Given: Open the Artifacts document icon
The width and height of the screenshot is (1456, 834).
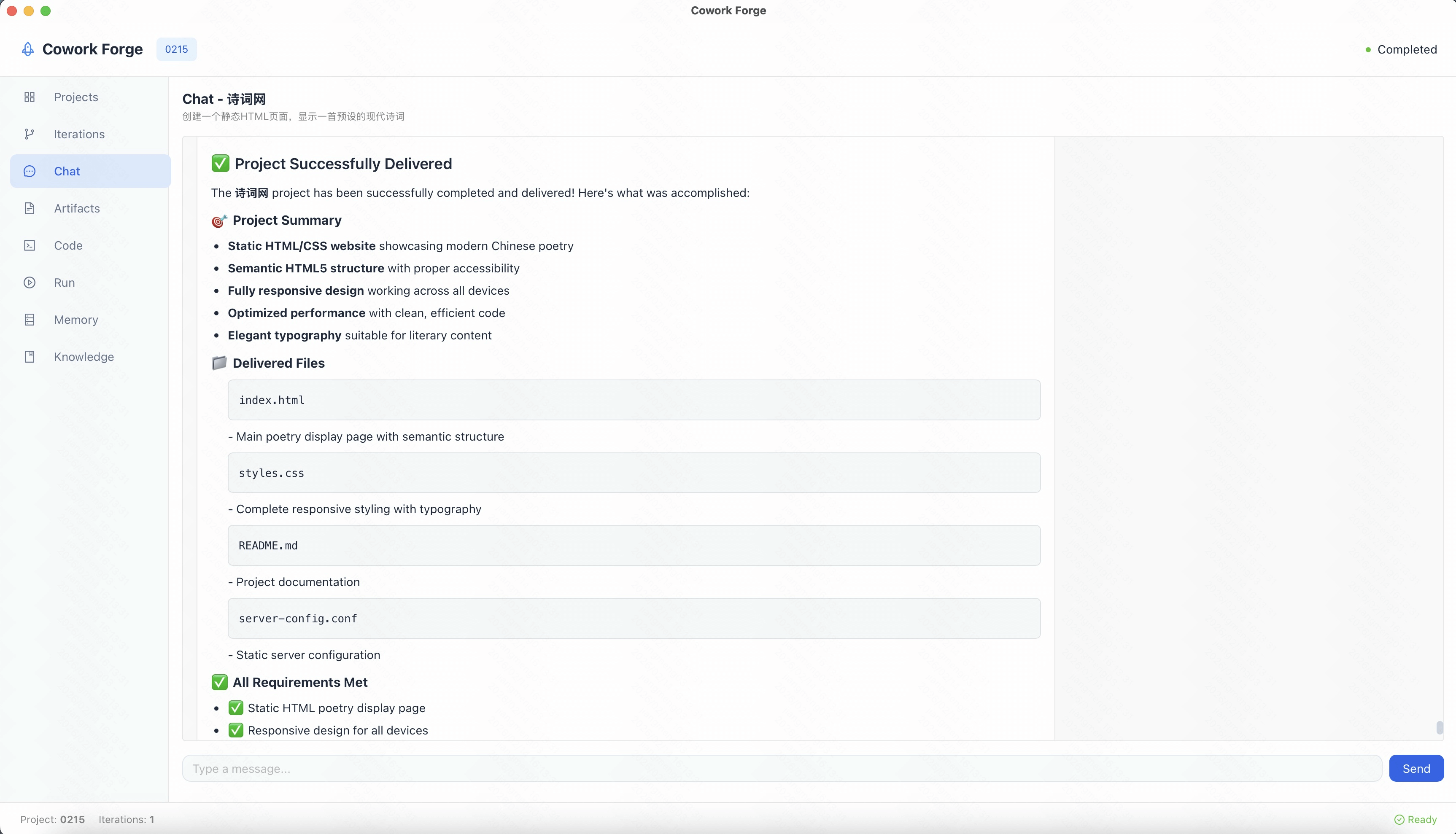Looking at the screenshot, I should (29, 208).
